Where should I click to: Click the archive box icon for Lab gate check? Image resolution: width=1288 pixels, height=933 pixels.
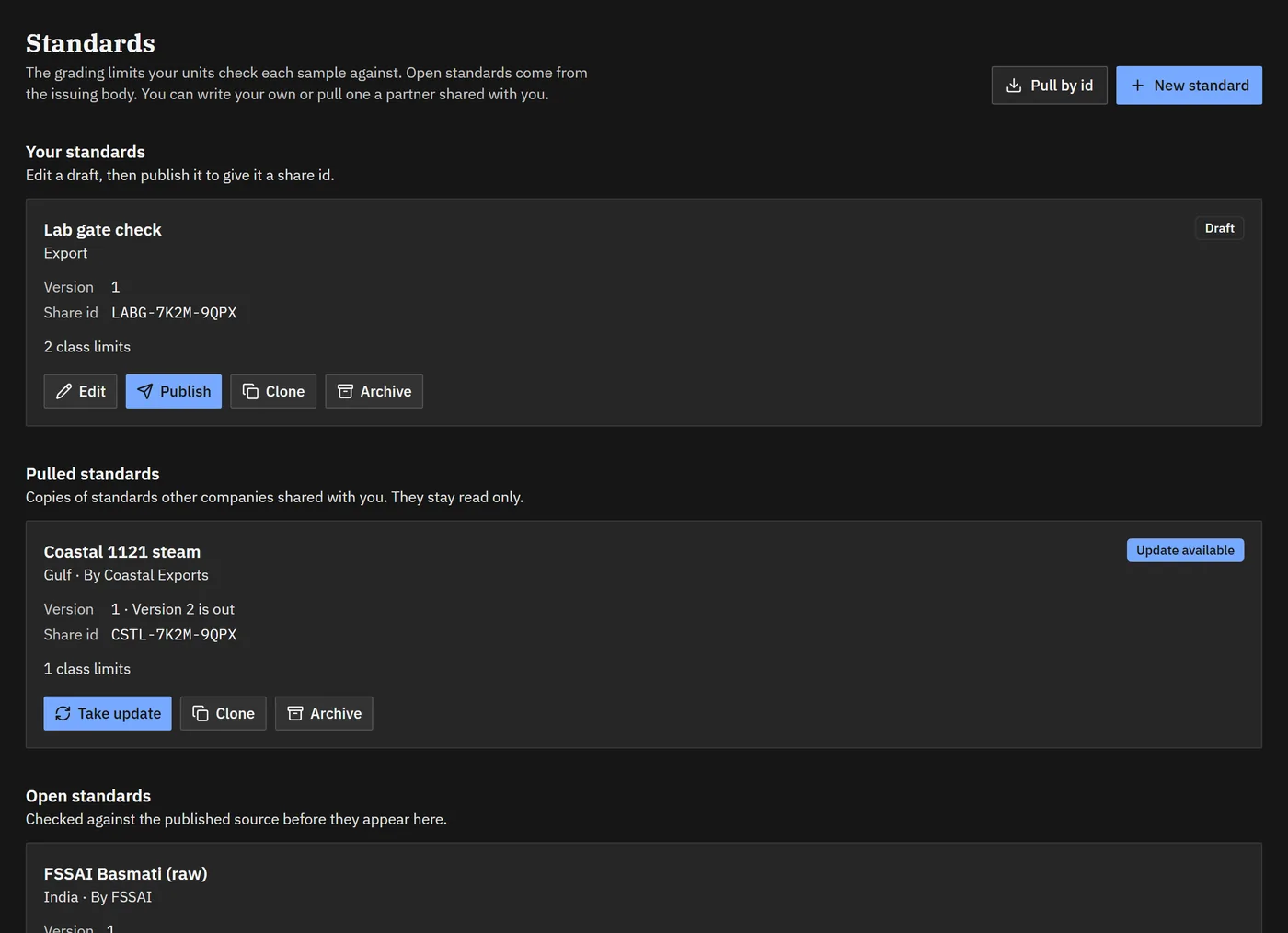345,392
